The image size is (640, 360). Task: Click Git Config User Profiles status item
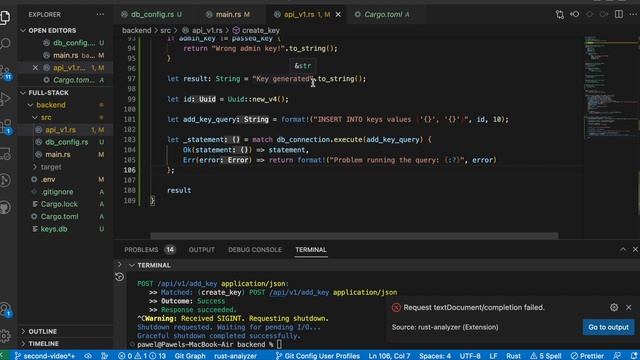click(318, 356)
